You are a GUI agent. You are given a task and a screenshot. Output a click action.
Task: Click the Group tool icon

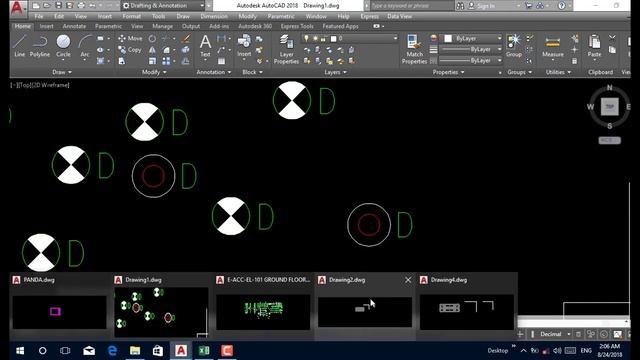coord(513,45)
